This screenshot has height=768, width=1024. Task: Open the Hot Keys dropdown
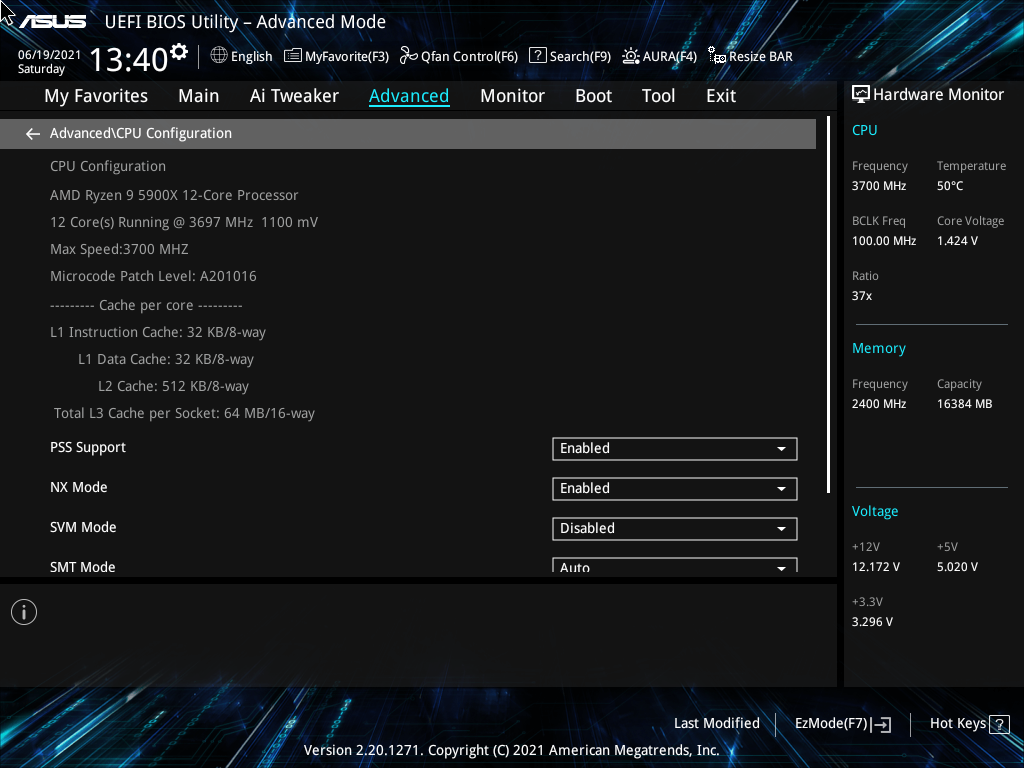[967, 723]
